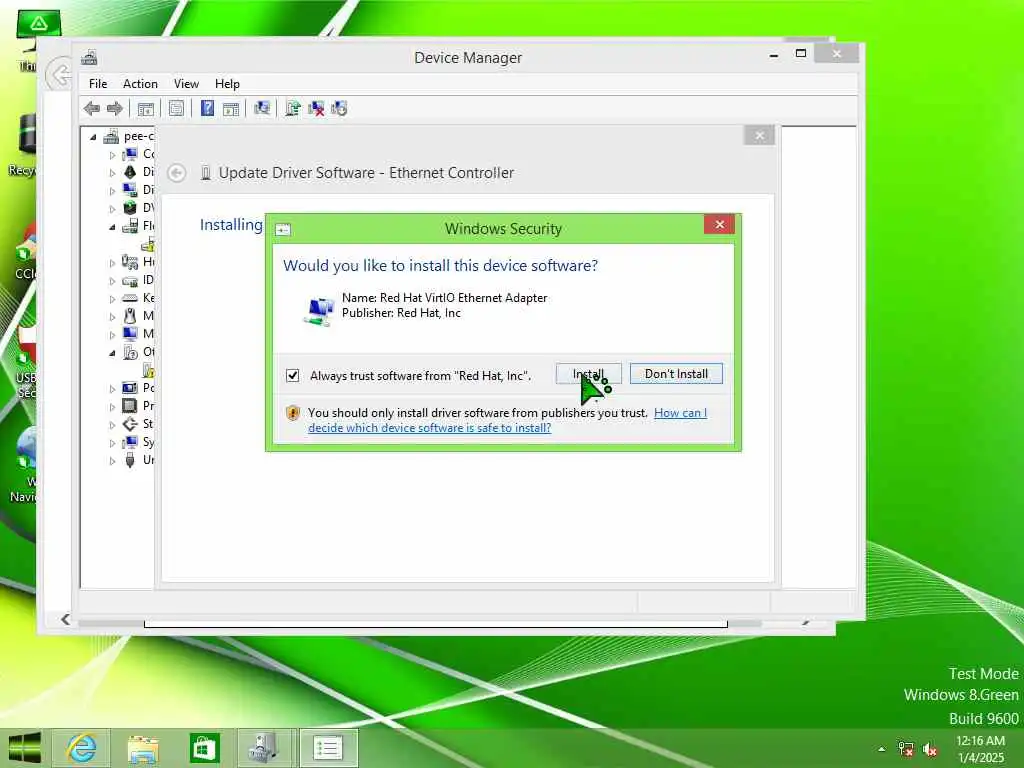Viewport: 1024px width, 768px height.
Task: Click the Publisher: Red Hat, Inc text
Action: coord(401,313)
